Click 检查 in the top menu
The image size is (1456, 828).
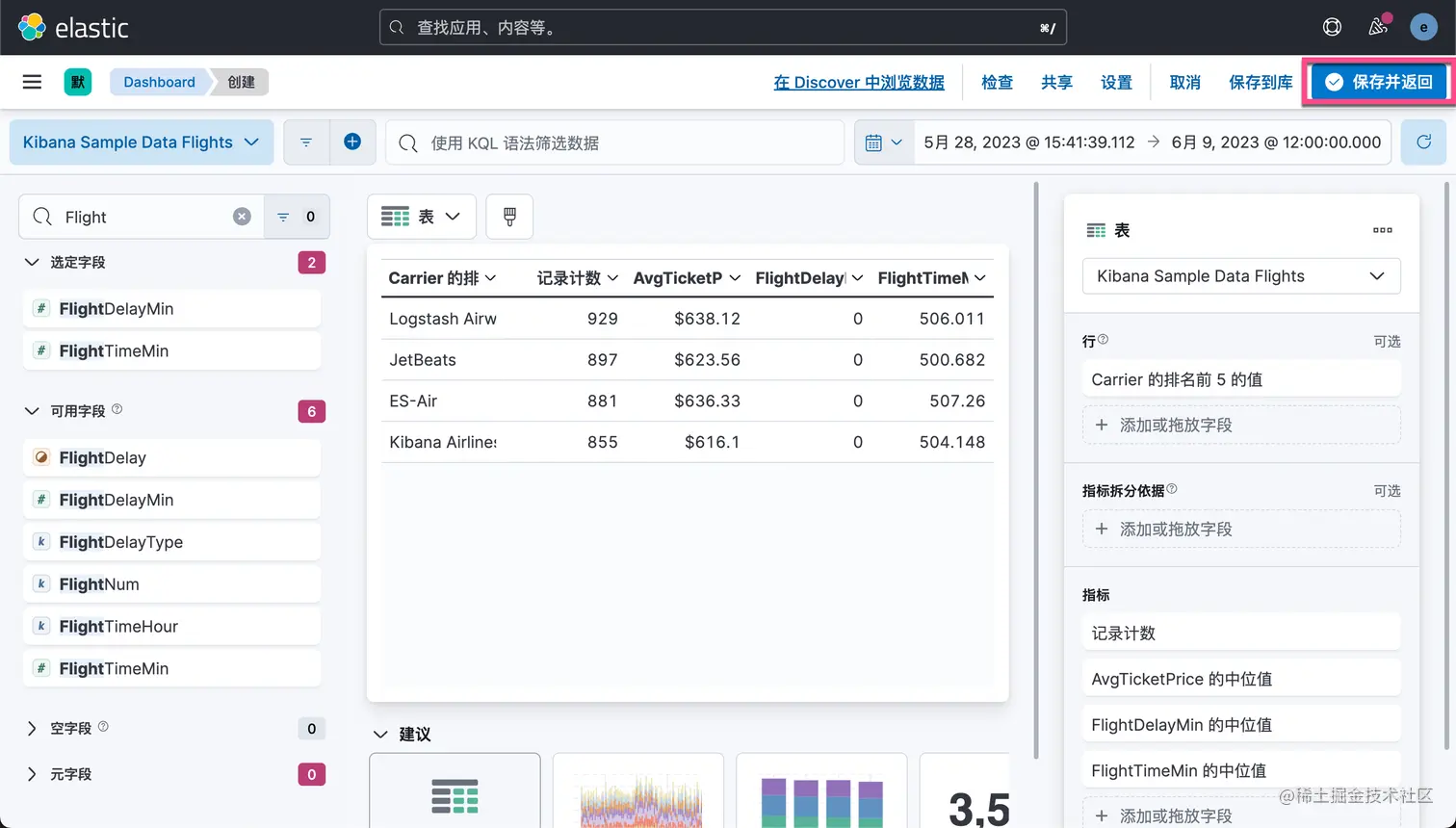pyautogui.click(x=997, y=82)
